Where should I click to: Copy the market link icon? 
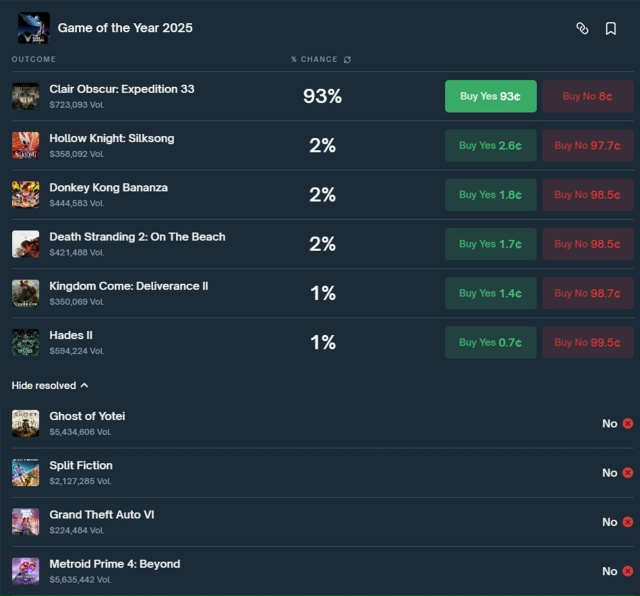tap(582, 28)
